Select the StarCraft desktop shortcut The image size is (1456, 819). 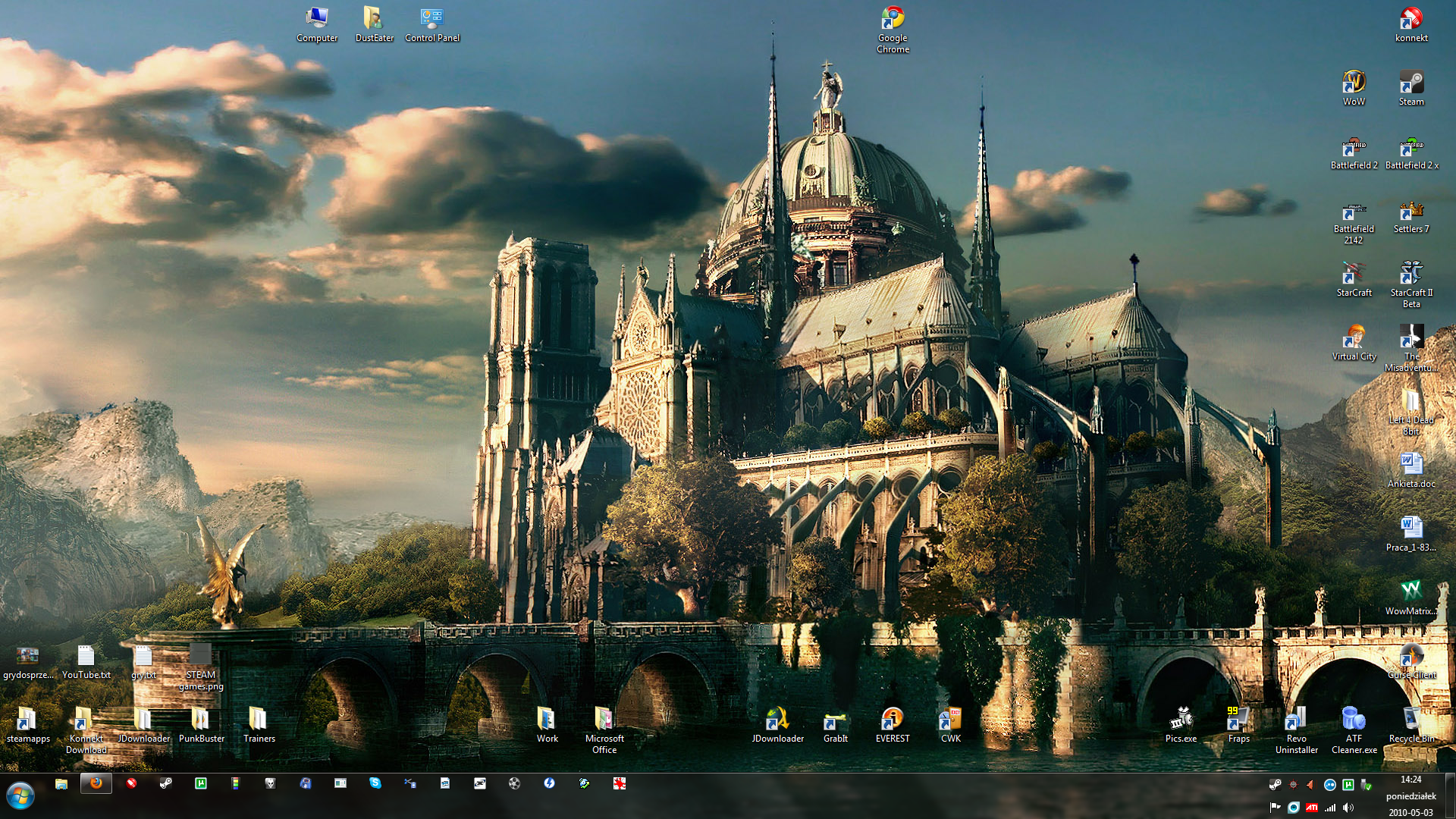pos(1354,279)
